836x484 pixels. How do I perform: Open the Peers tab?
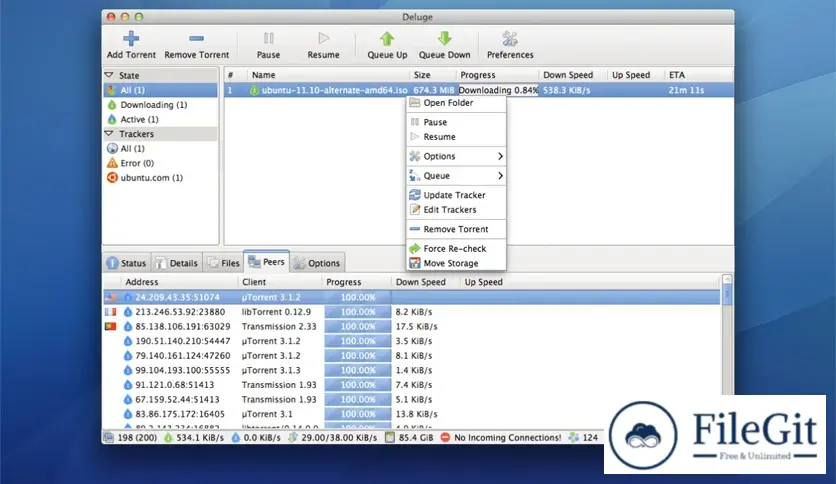click(267, 262)
